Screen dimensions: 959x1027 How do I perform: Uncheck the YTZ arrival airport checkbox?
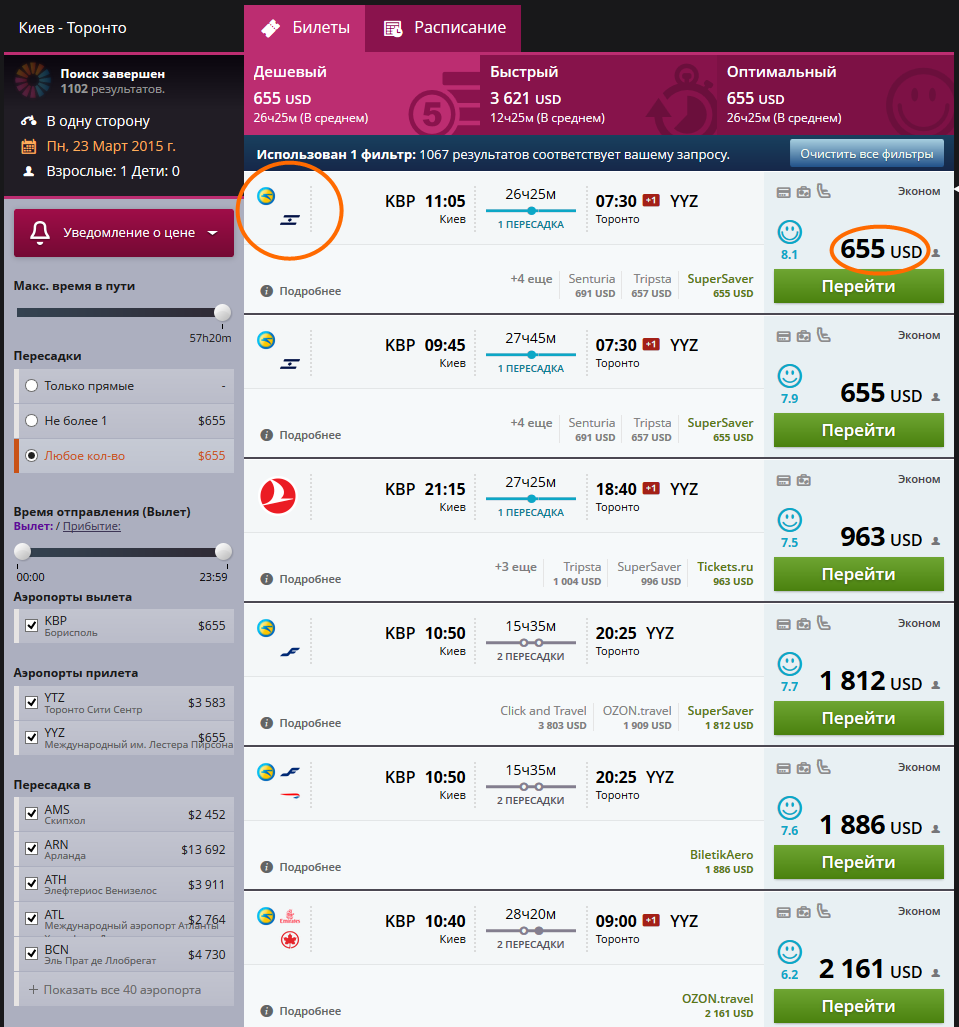(x=32, y=703)
